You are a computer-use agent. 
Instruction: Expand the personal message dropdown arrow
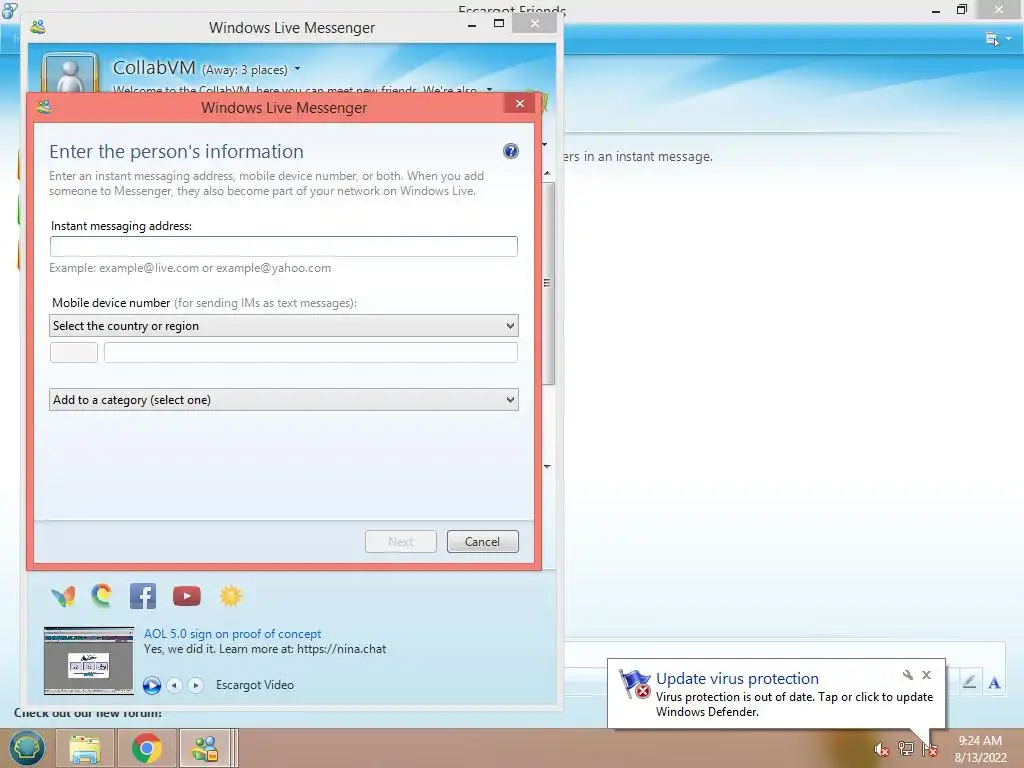tap(489, 89)
